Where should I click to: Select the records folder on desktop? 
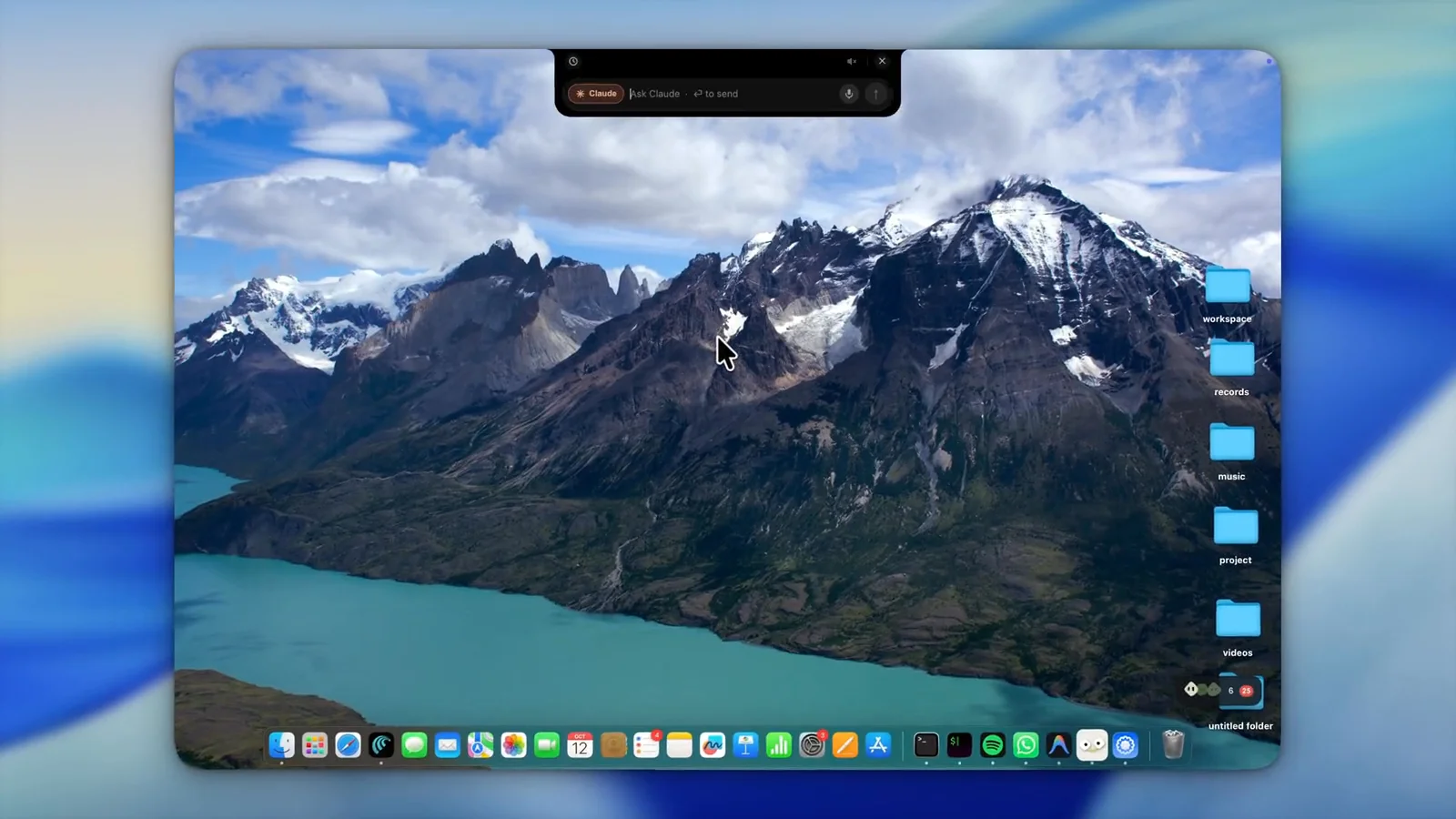[x=1232, y=359]
